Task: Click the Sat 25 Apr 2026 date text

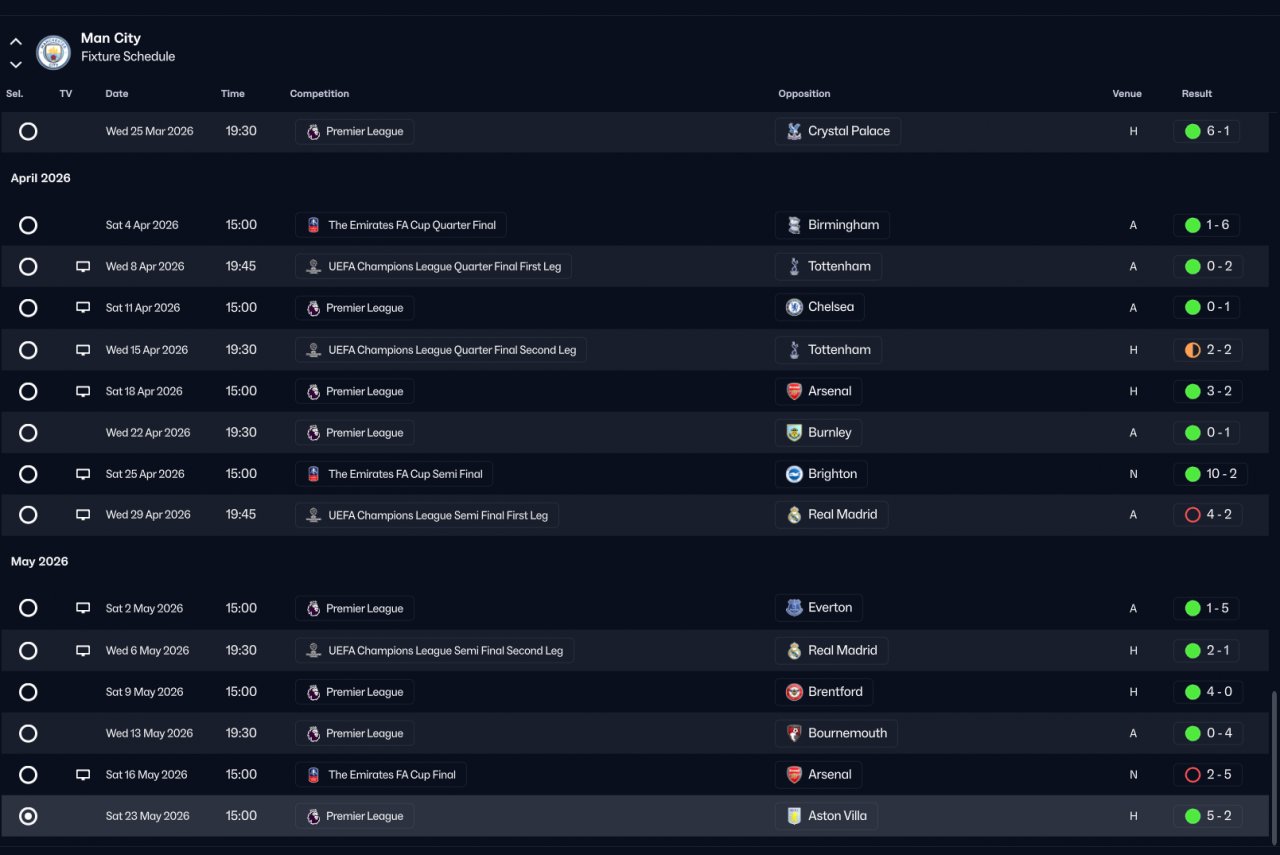Action: click(x=145, y=474)
